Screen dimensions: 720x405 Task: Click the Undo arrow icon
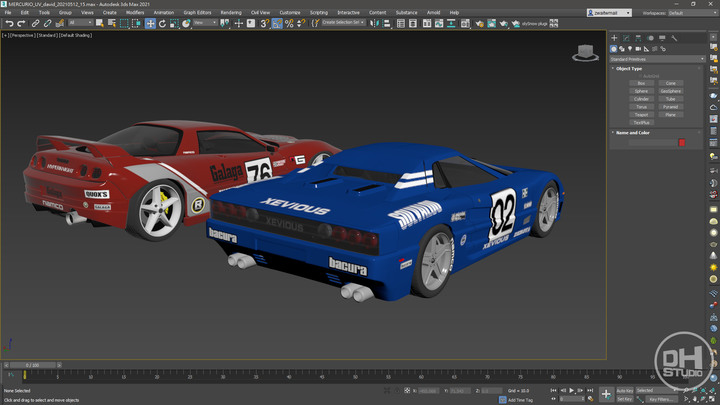pyautogui.click(x=9, y=23)
